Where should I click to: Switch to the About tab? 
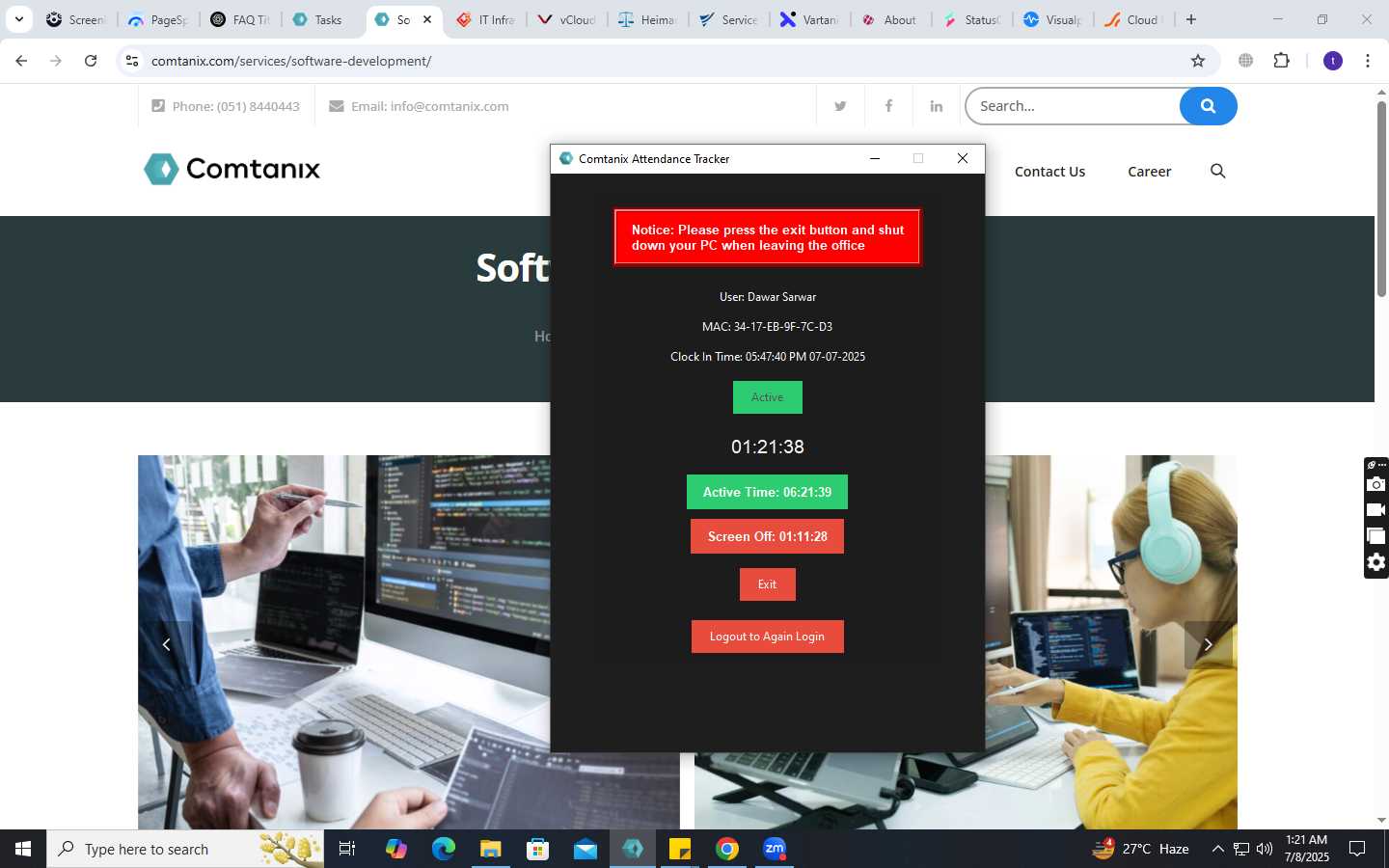tap(892, 19)
